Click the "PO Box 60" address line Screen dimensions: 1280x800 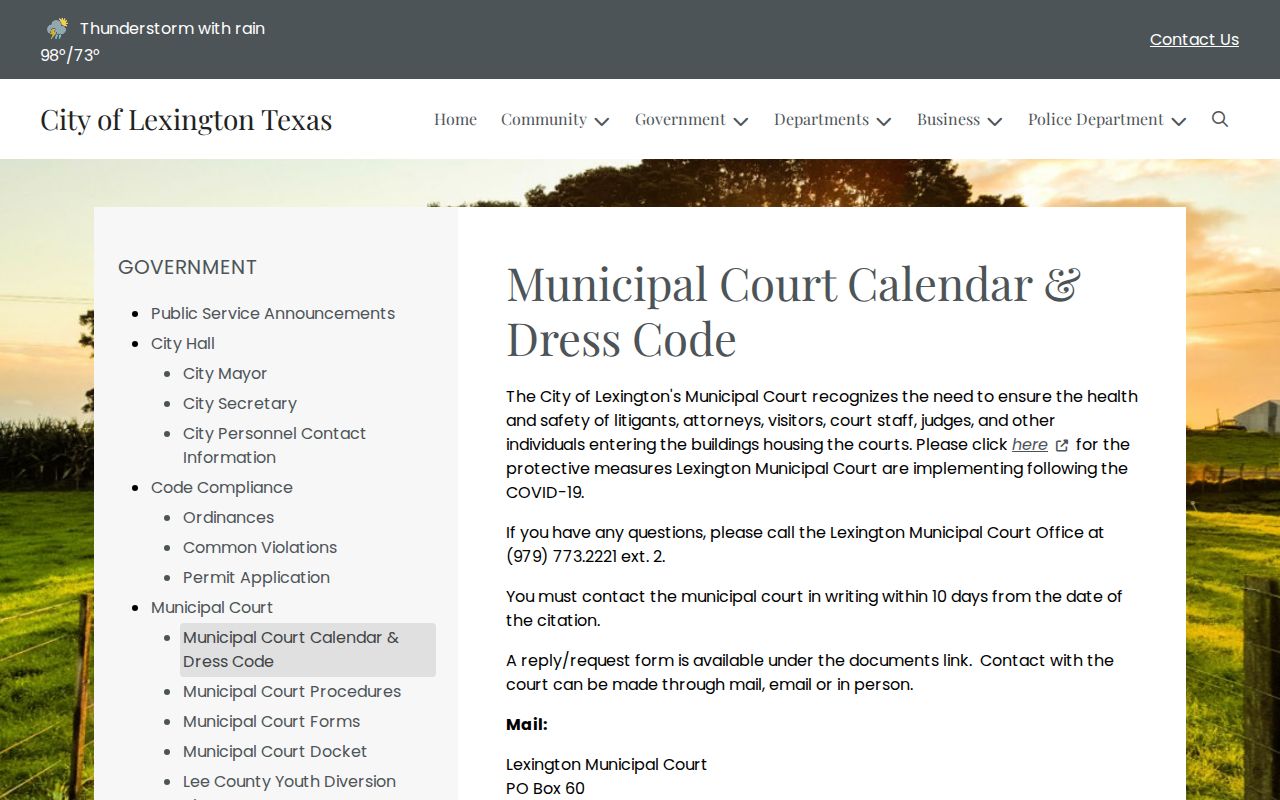545,788
